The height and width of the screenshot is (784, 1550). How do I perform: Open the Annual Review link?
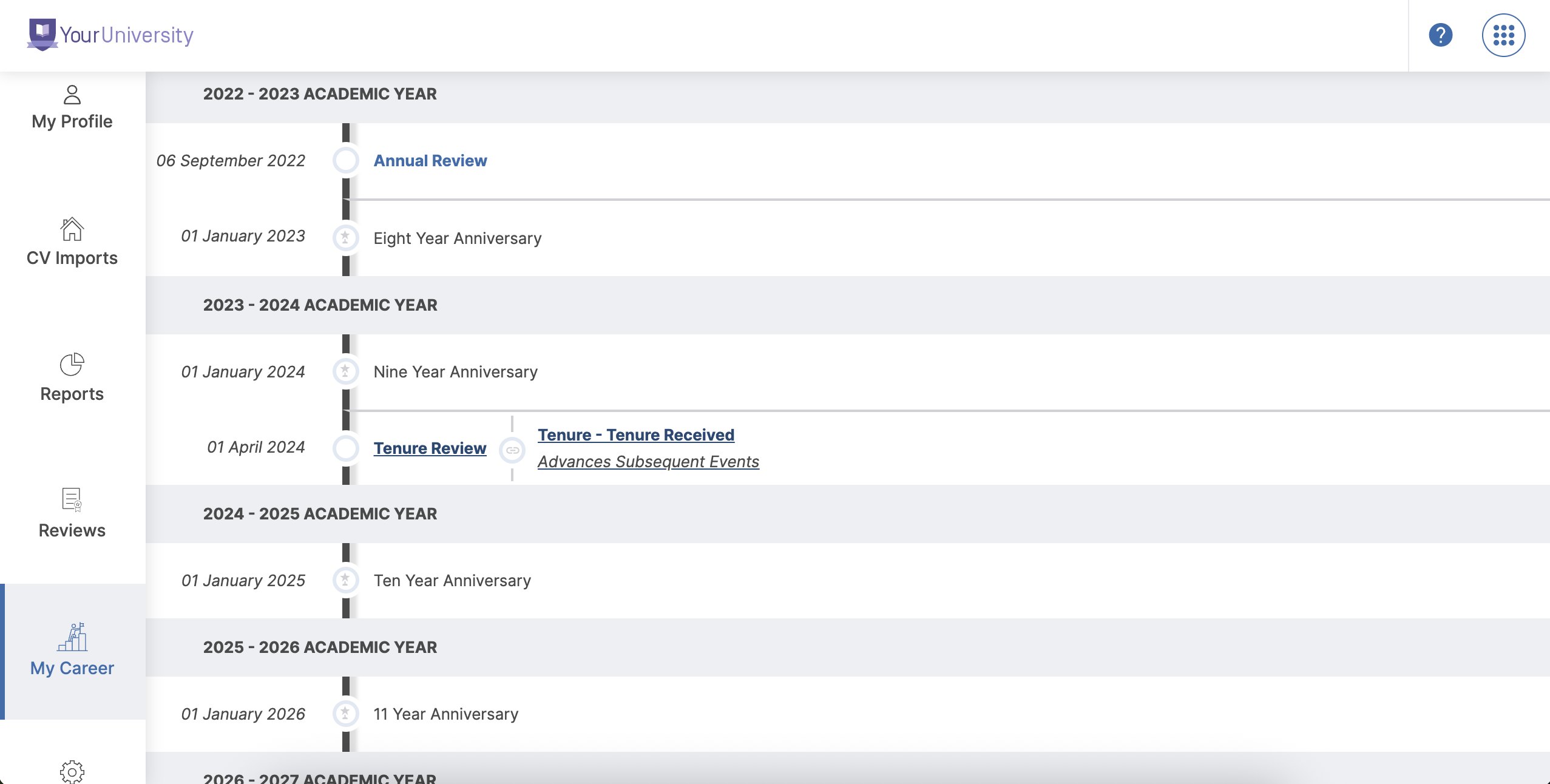[x=430, y=161]
